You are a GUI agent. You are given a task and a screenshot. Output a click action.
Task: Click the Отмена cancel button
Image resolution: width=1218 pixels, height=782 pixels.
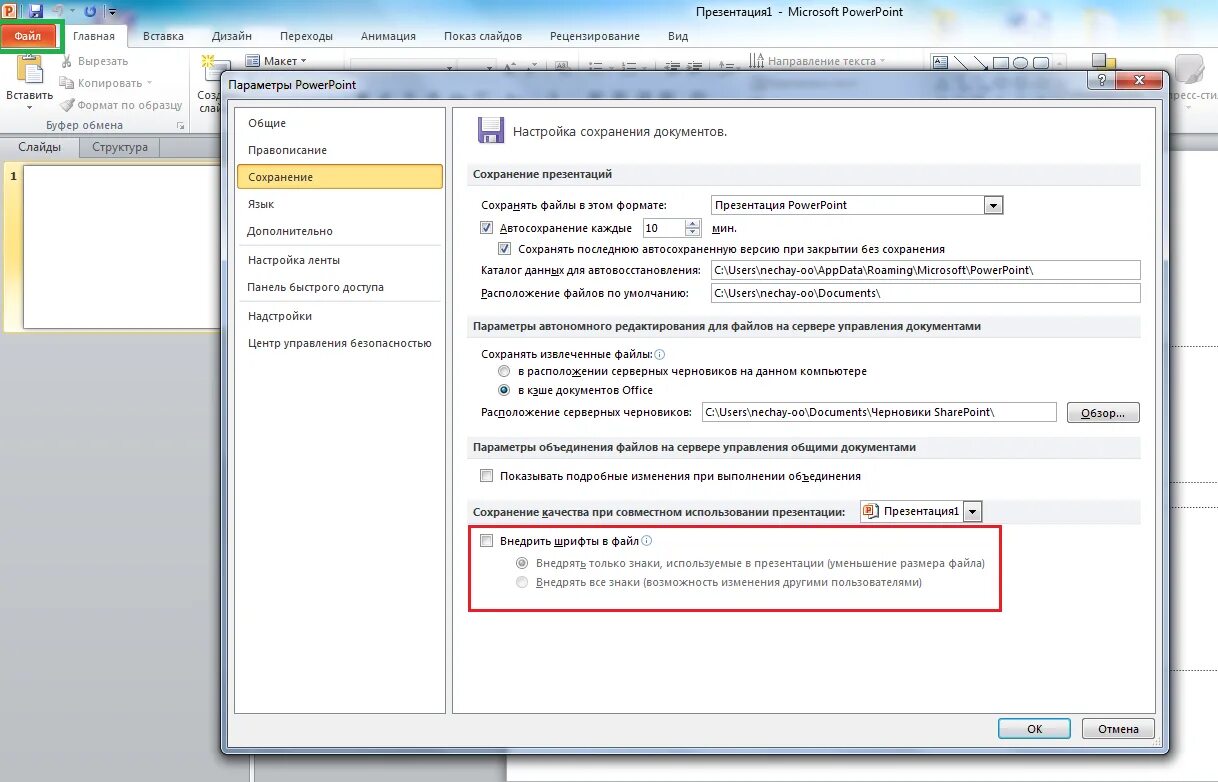pos(1118,729)
